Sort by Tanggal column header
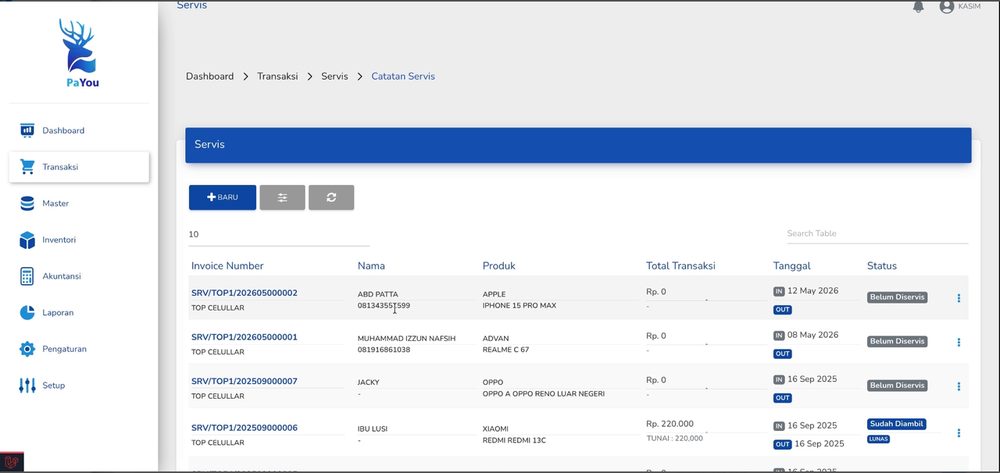Viewport: 1000px width, 473px height. [791, 266]
